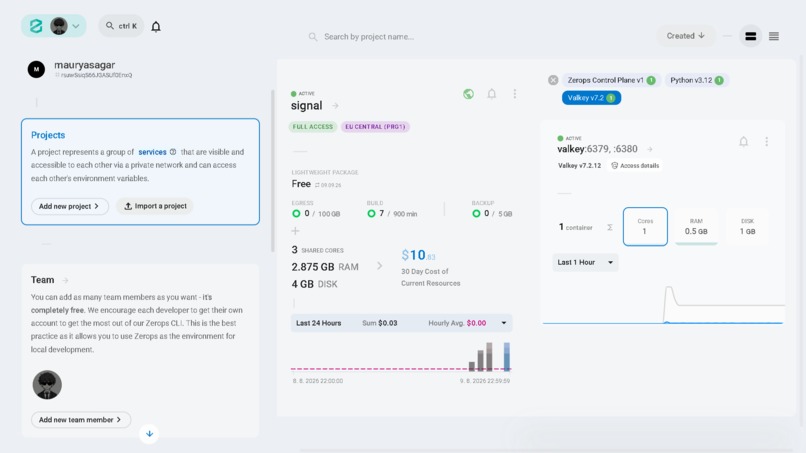Select the Cores resource box

pyautogui.click(x=645, y=226)
